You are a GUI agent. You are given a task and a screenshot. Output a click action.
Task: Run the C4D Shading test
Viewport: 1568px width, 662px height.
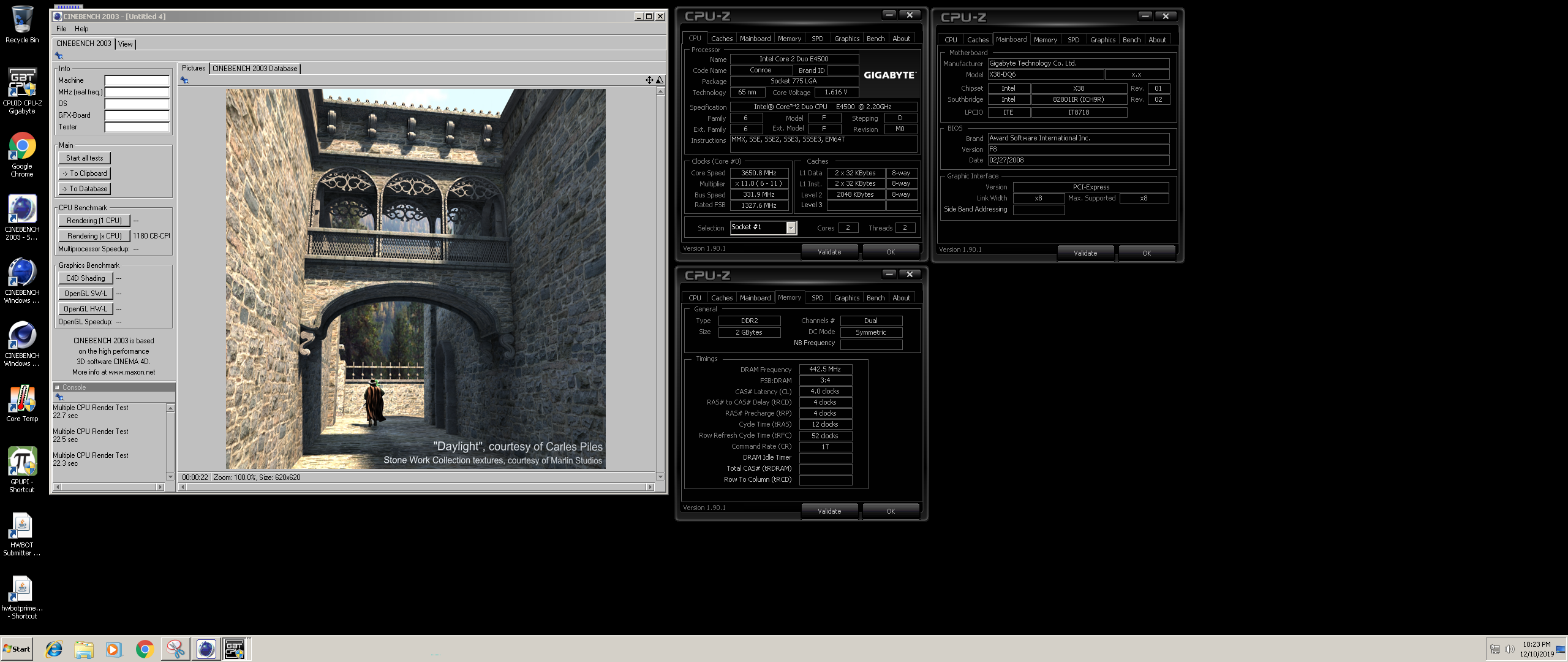(86, 278)
